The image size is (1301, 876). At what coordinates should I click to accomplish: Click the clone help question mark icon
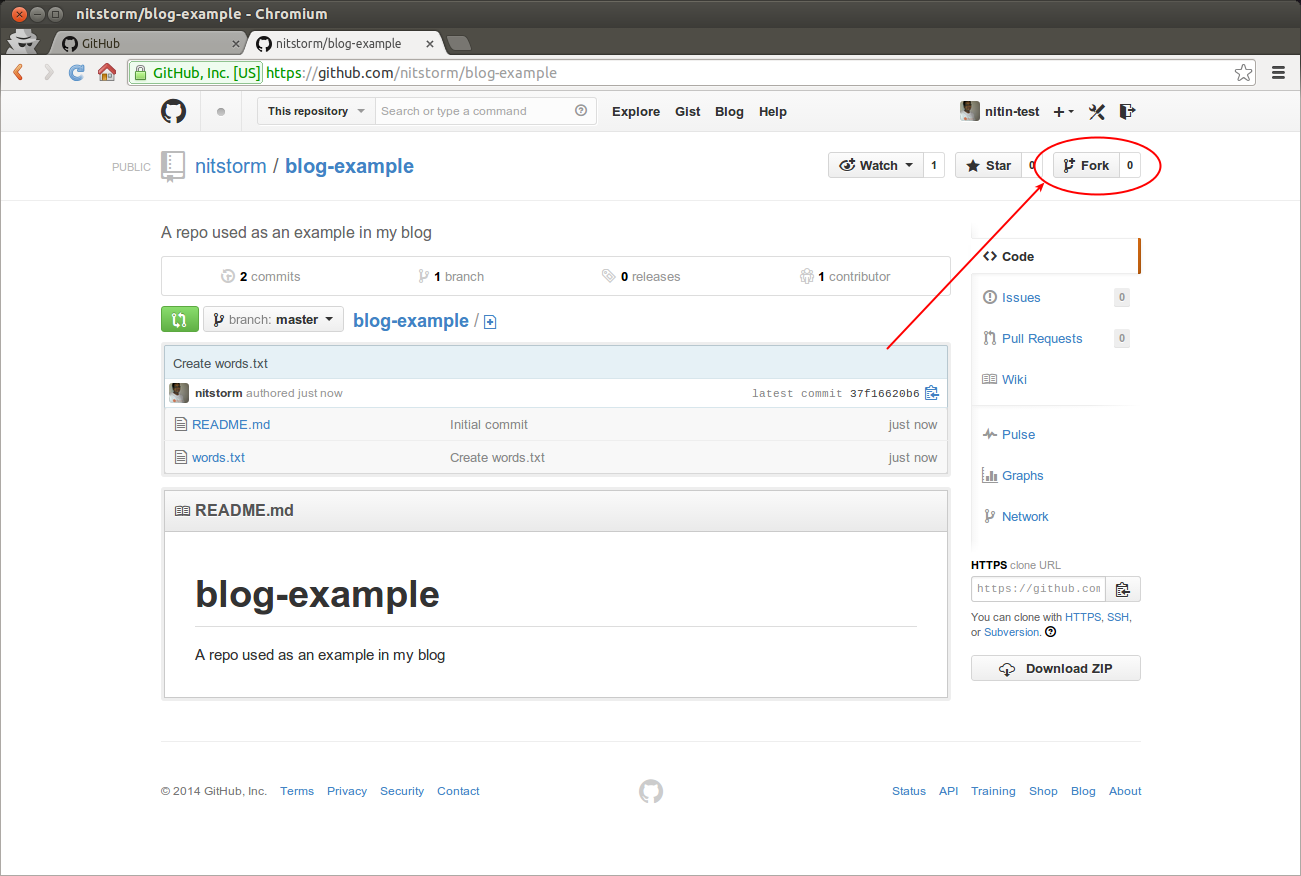(1051, 632)
